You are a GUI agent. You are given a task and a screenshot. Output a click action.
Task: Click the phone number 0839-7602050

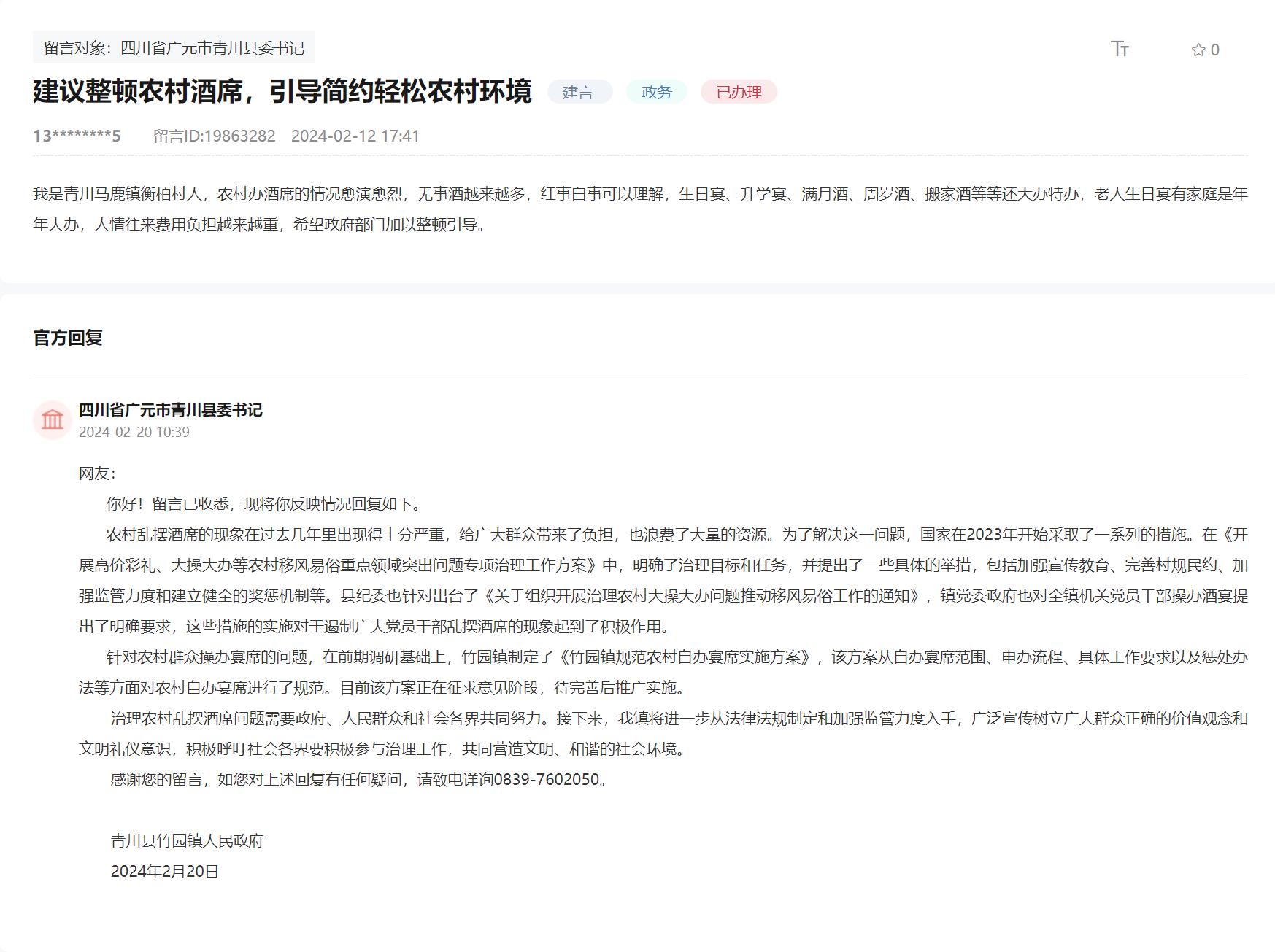click(x=547, y=779)
